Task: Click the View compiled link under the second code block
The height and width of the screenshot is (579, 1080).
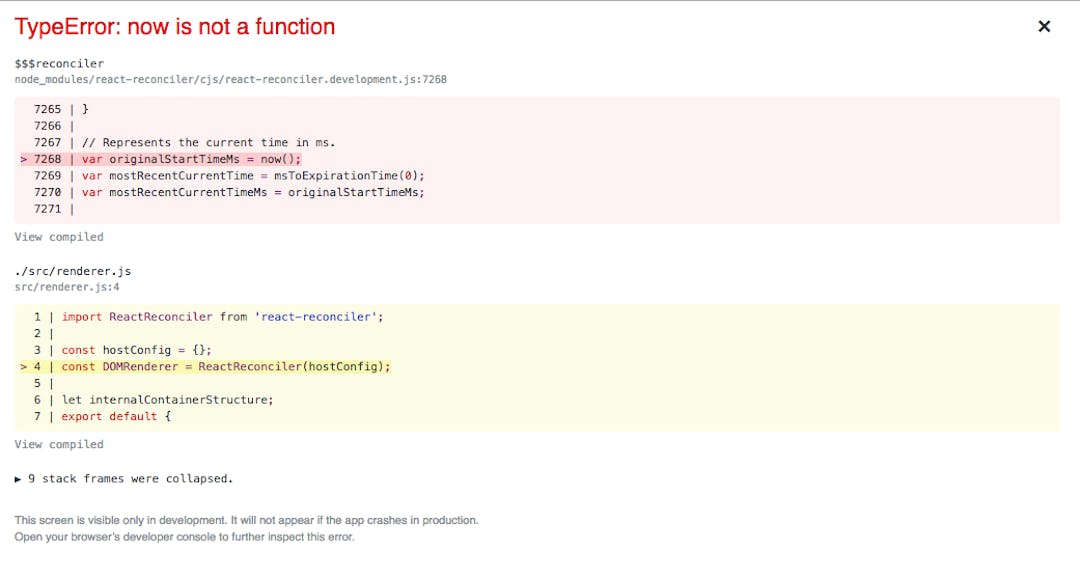Action: click(x=58, y=444)
